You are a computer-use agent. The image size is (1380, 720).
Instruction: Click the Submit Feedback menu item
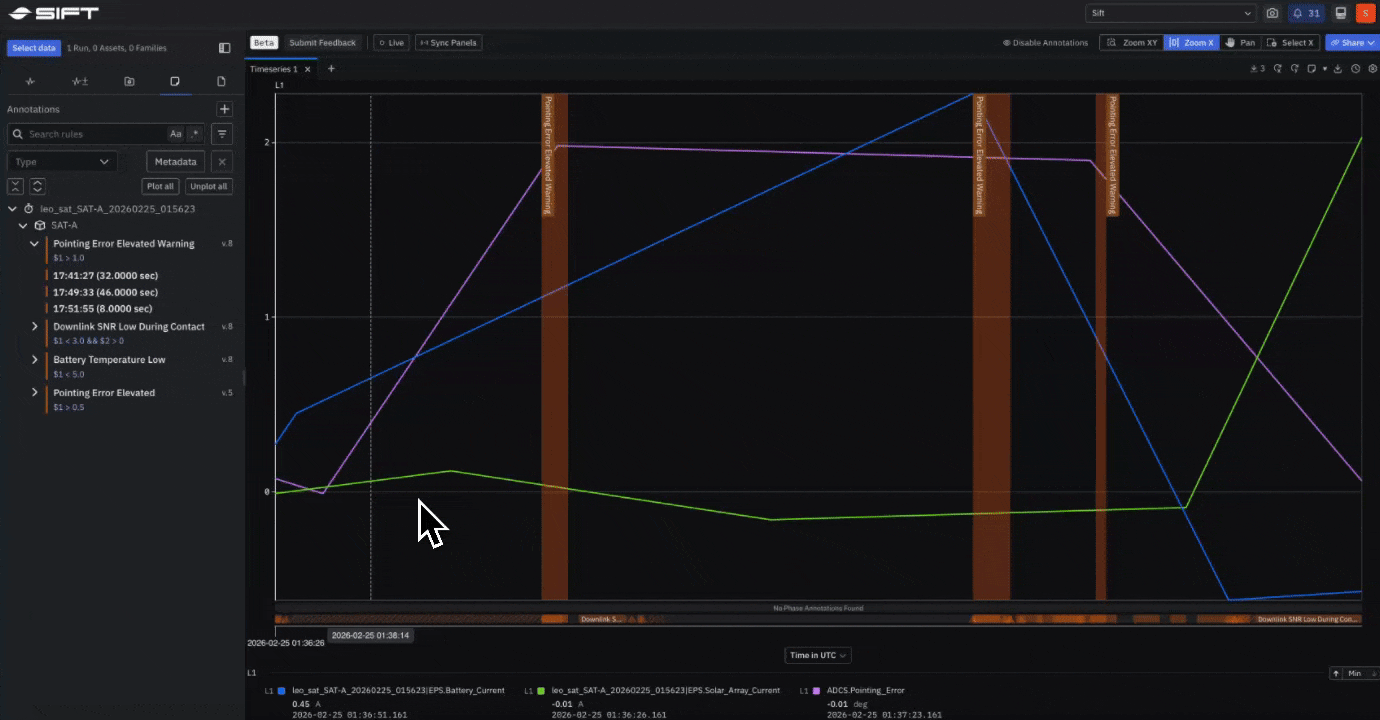[x=322, y=42]
